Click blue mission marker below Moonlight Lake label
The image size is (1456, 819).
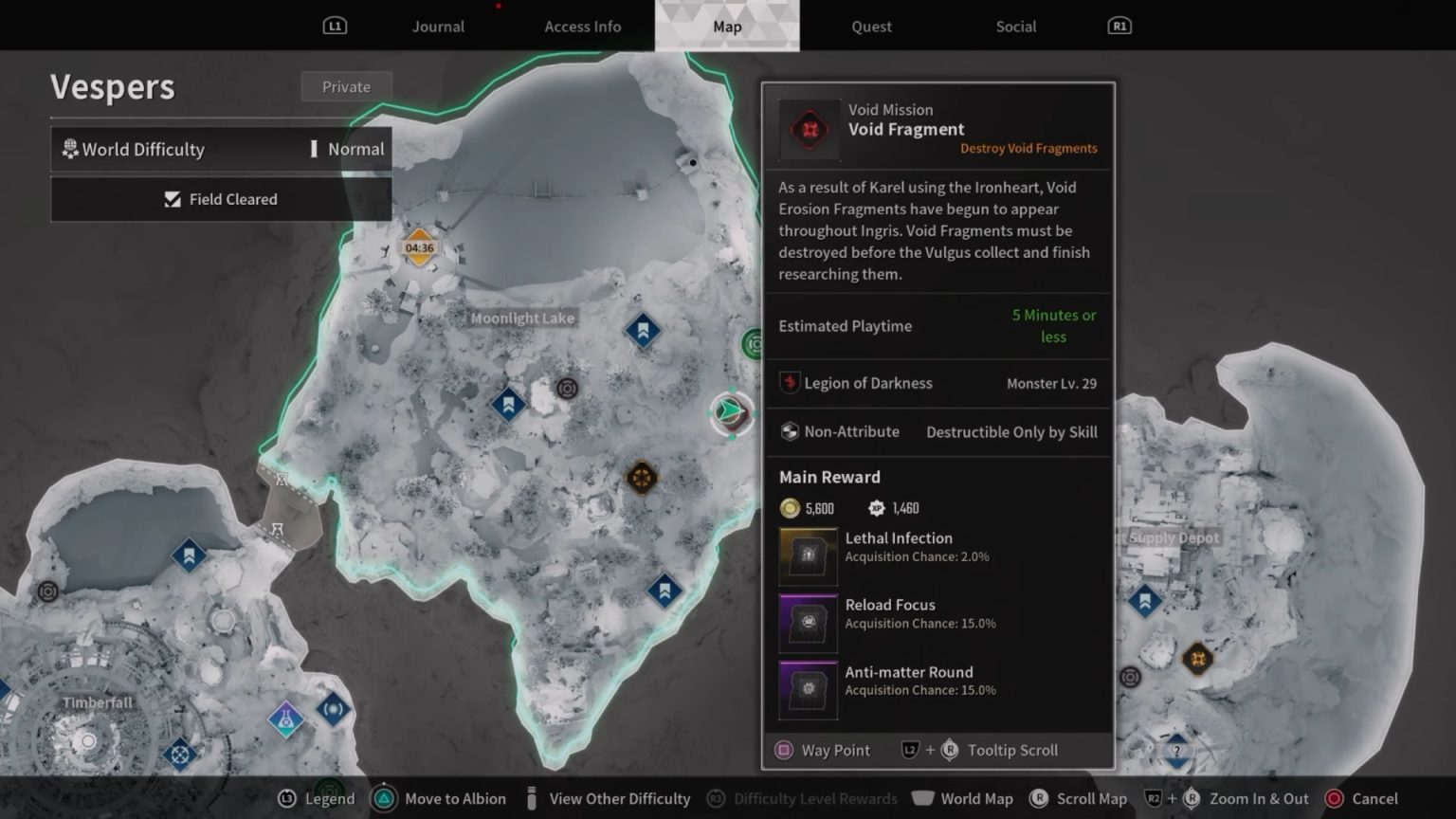click(x=508, y=406)
